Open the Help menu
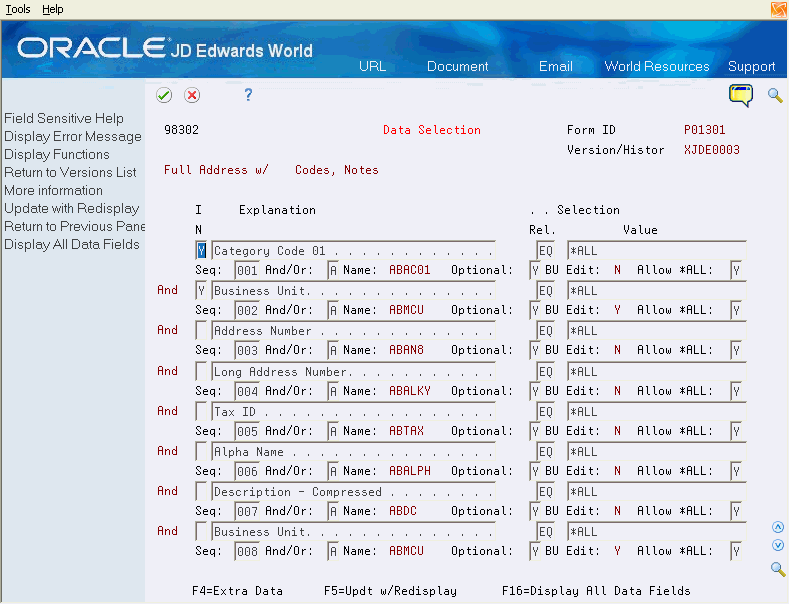789x604 pixels. pos(53,9)
